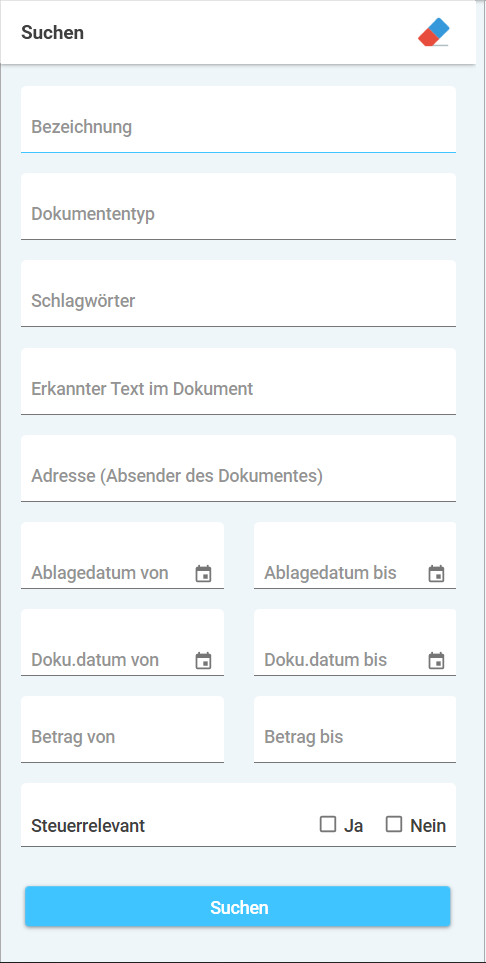Tick the Nein checkbox for Steuerrelevant

(394, 824)
